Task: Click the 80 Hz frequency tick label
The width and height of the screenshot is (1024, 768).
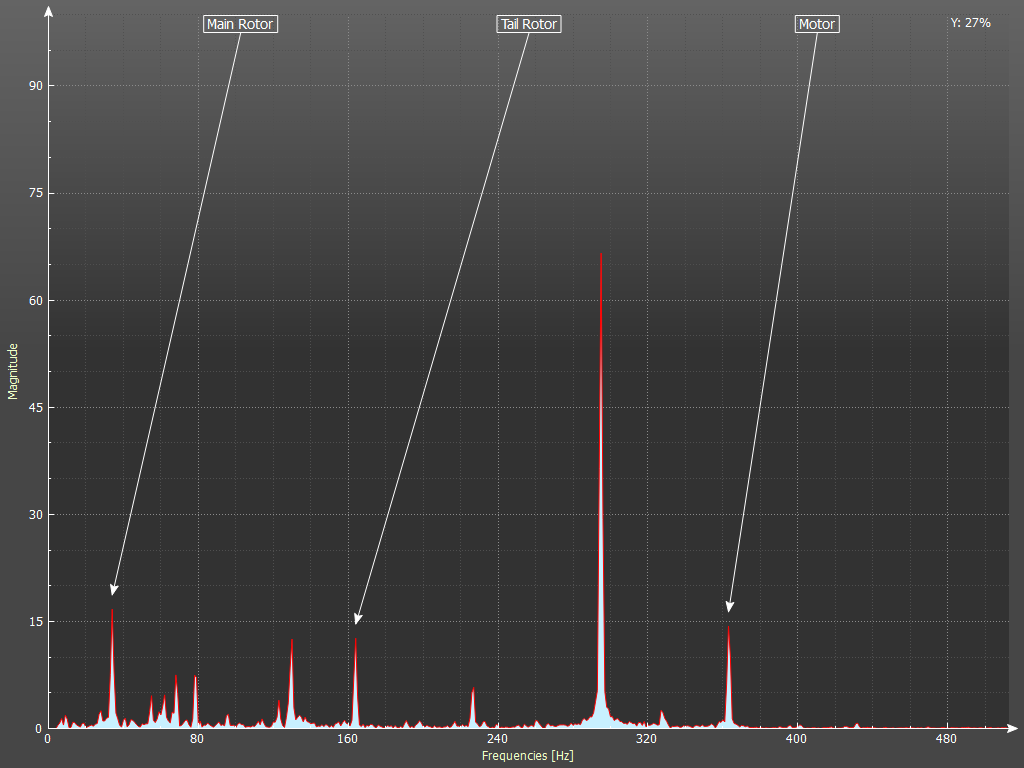Action: (197, 740)
